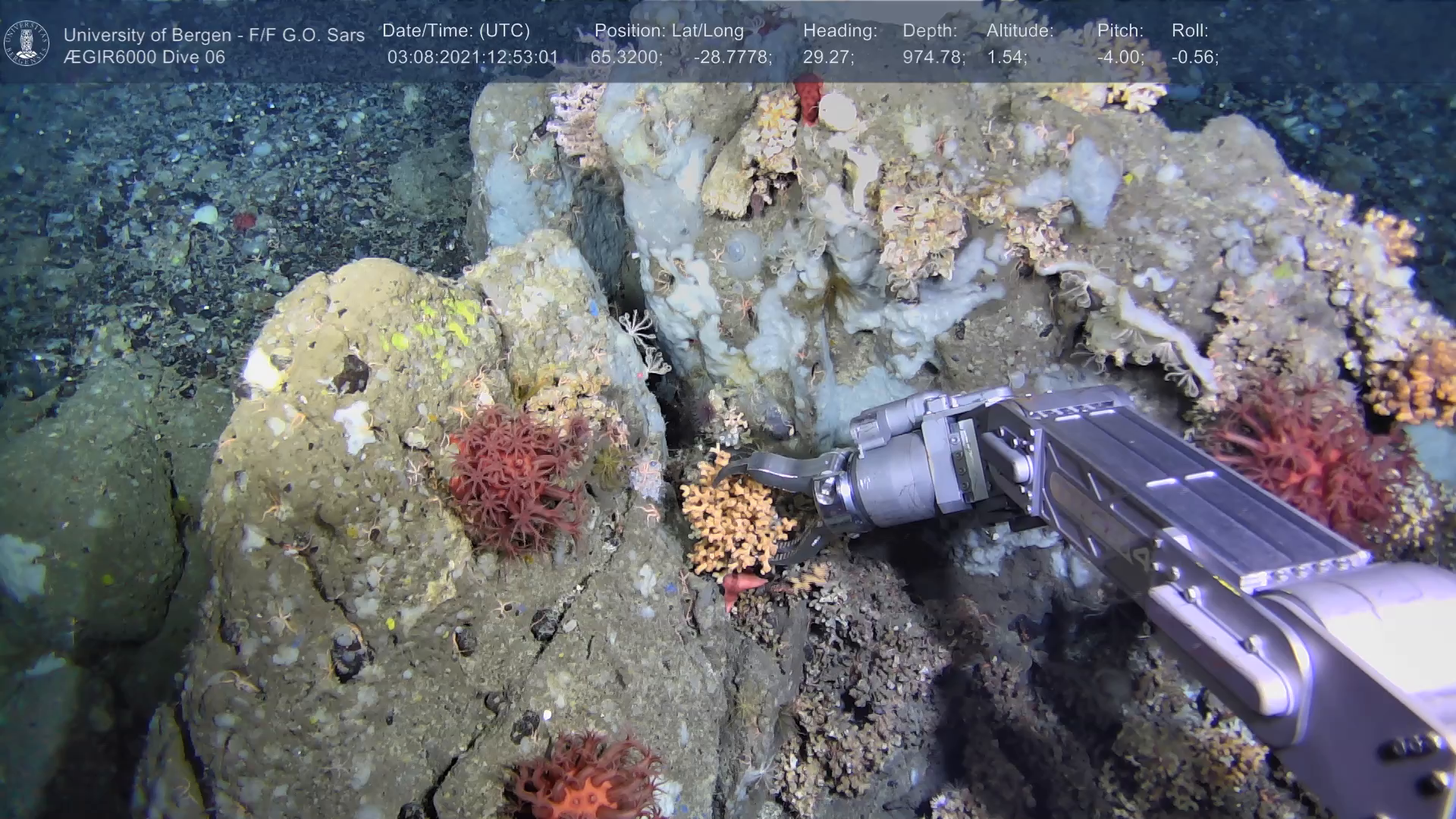Click the Altitude label
1456x819 pixels.
click(x=1020, y=31)
